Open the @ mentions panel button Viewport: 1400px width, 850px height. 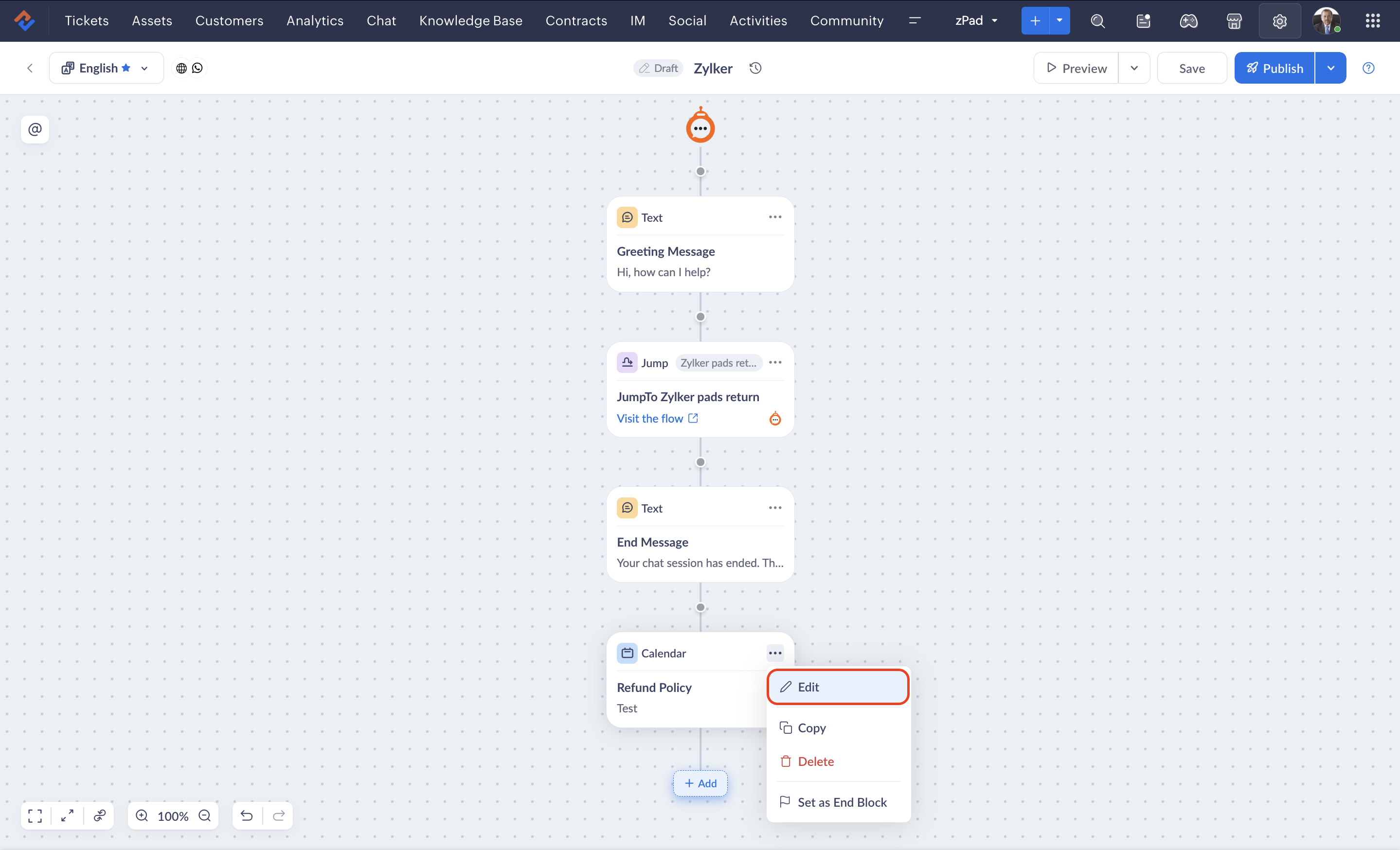coord(35,129)
